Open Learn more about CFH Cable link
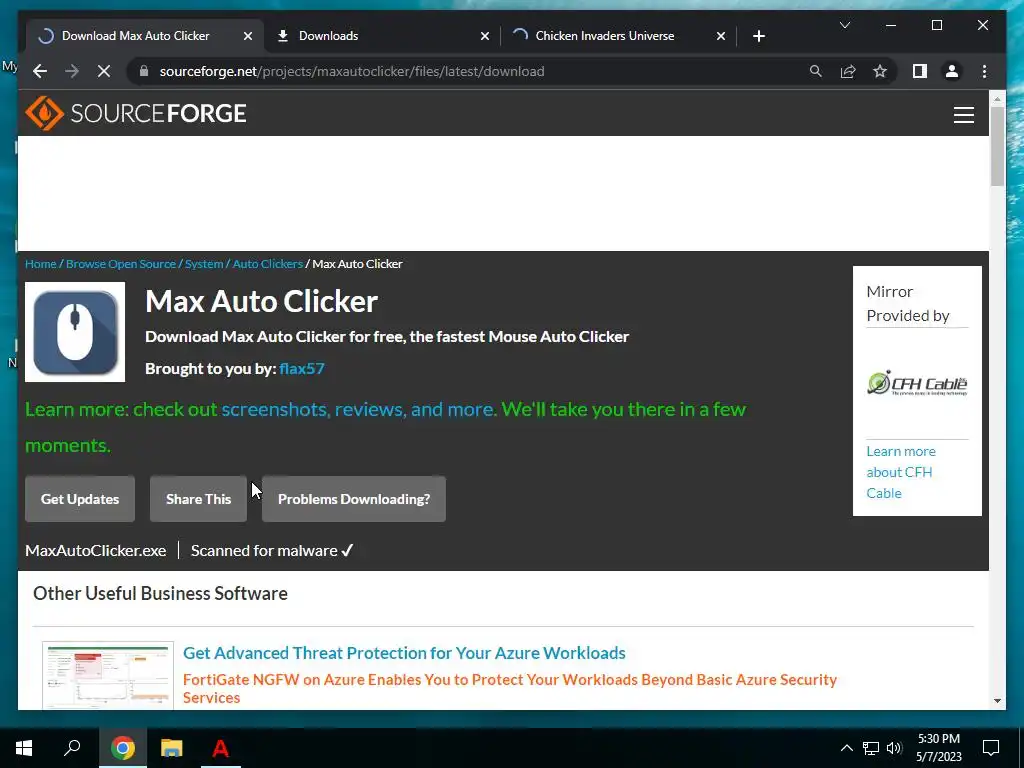The image size is (1024, 768). (x=901, y=472)
